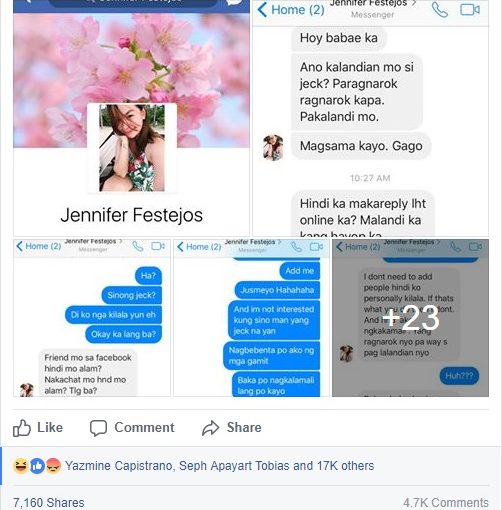Click the blue like reaction icon

click(37, 466)
